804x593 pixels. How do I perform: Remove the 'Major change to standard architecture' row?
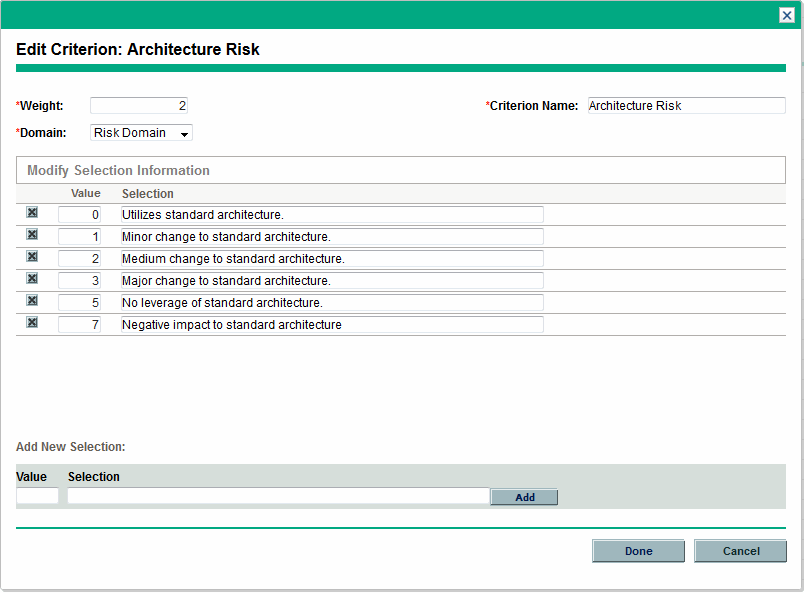coord(32,279)
